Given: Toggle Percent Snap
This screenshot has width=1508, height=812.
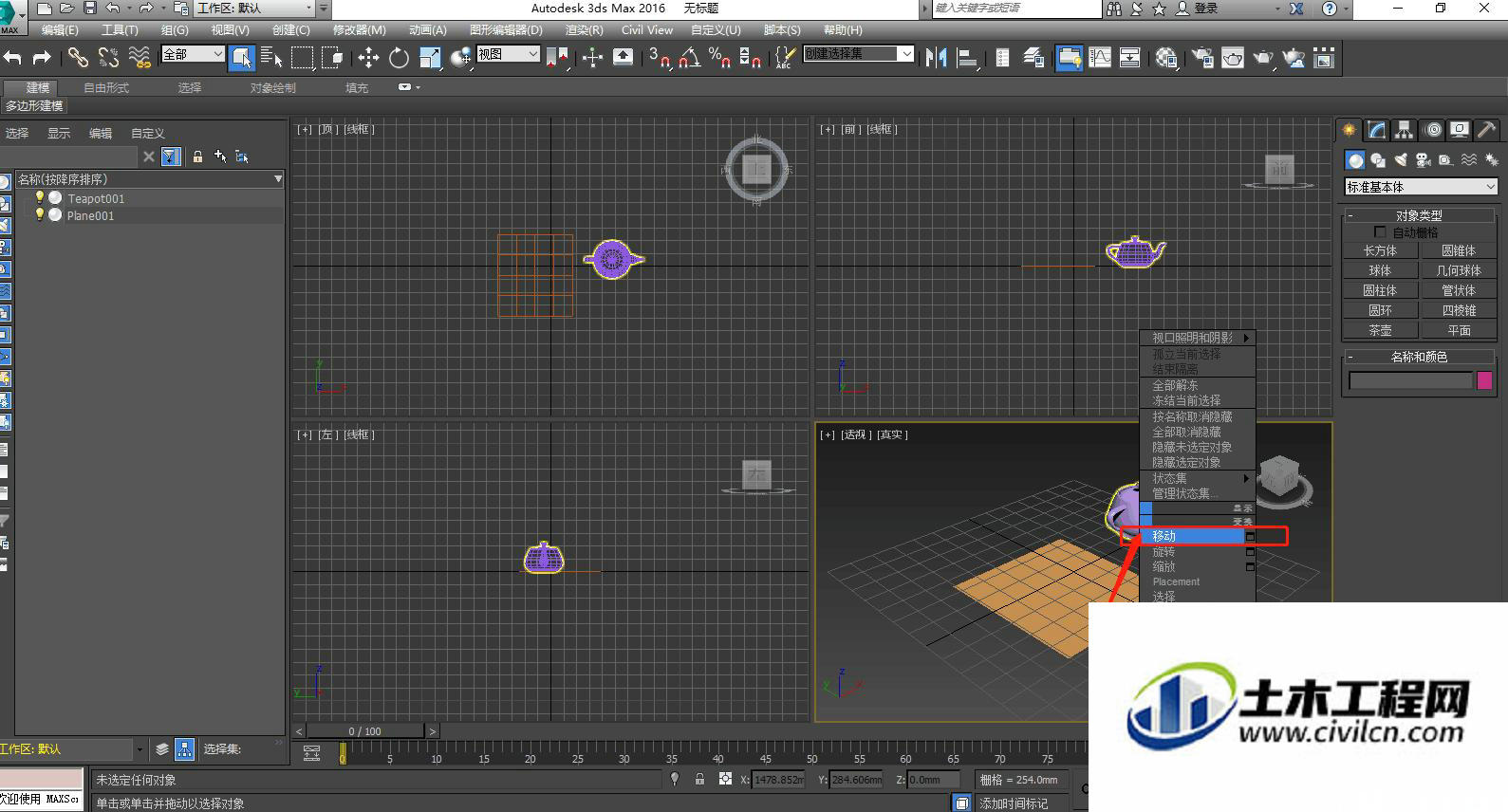Looking at the screenshot, I should coord(720,58).
